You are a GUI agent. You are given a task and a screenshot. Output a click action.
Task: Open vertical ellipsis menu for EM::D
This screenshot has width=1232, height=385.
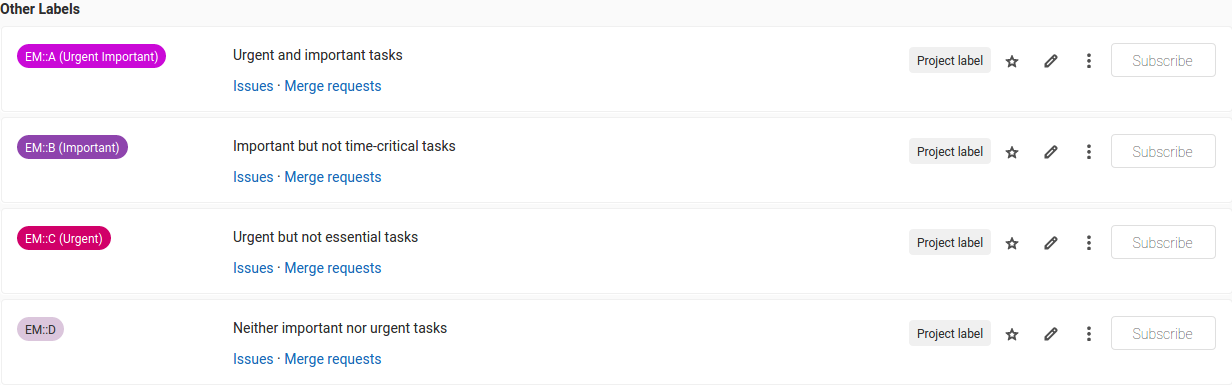pos(1088,334)
